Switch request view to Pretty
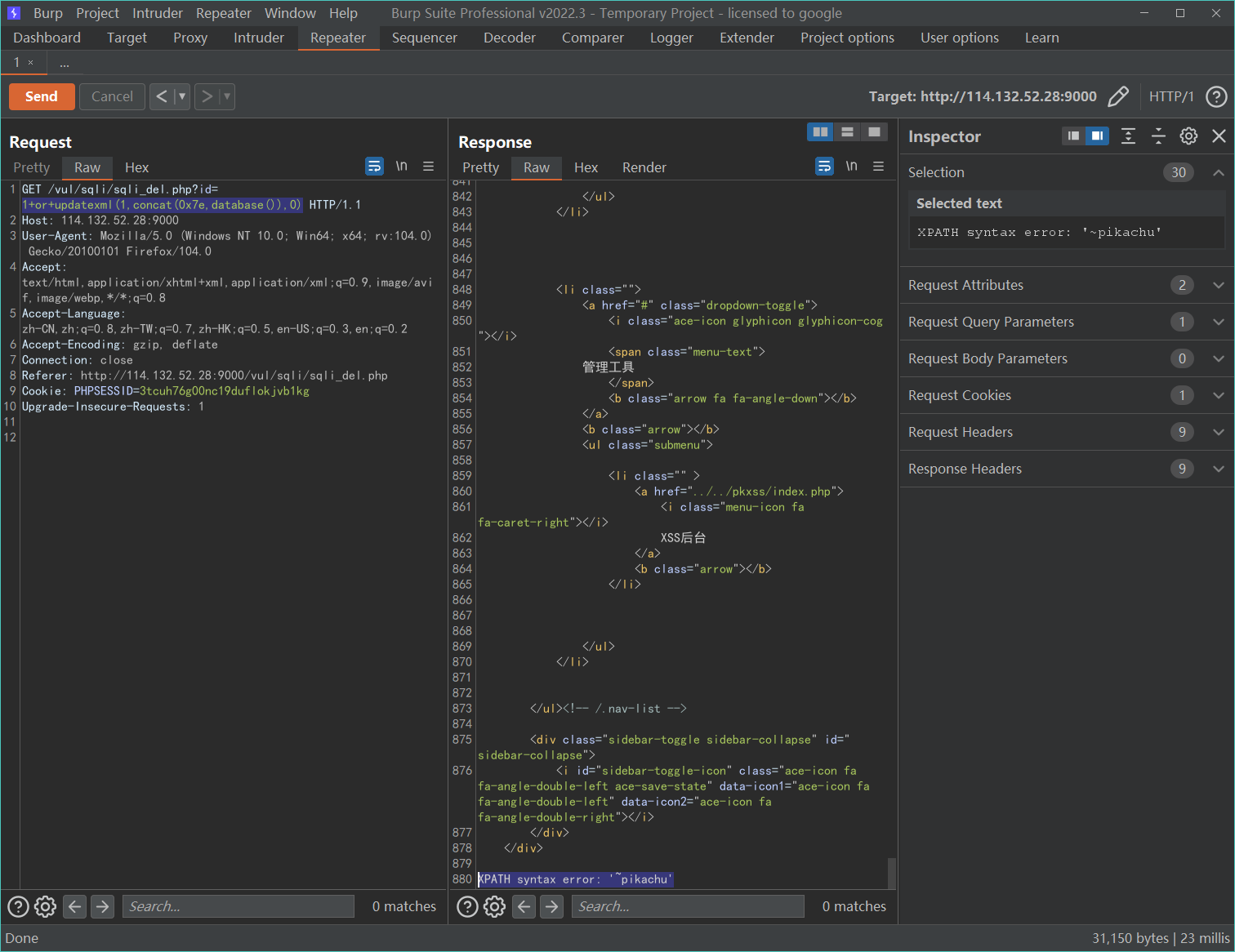Viewport: 1235px width, 952px height. tap(32, 167)
